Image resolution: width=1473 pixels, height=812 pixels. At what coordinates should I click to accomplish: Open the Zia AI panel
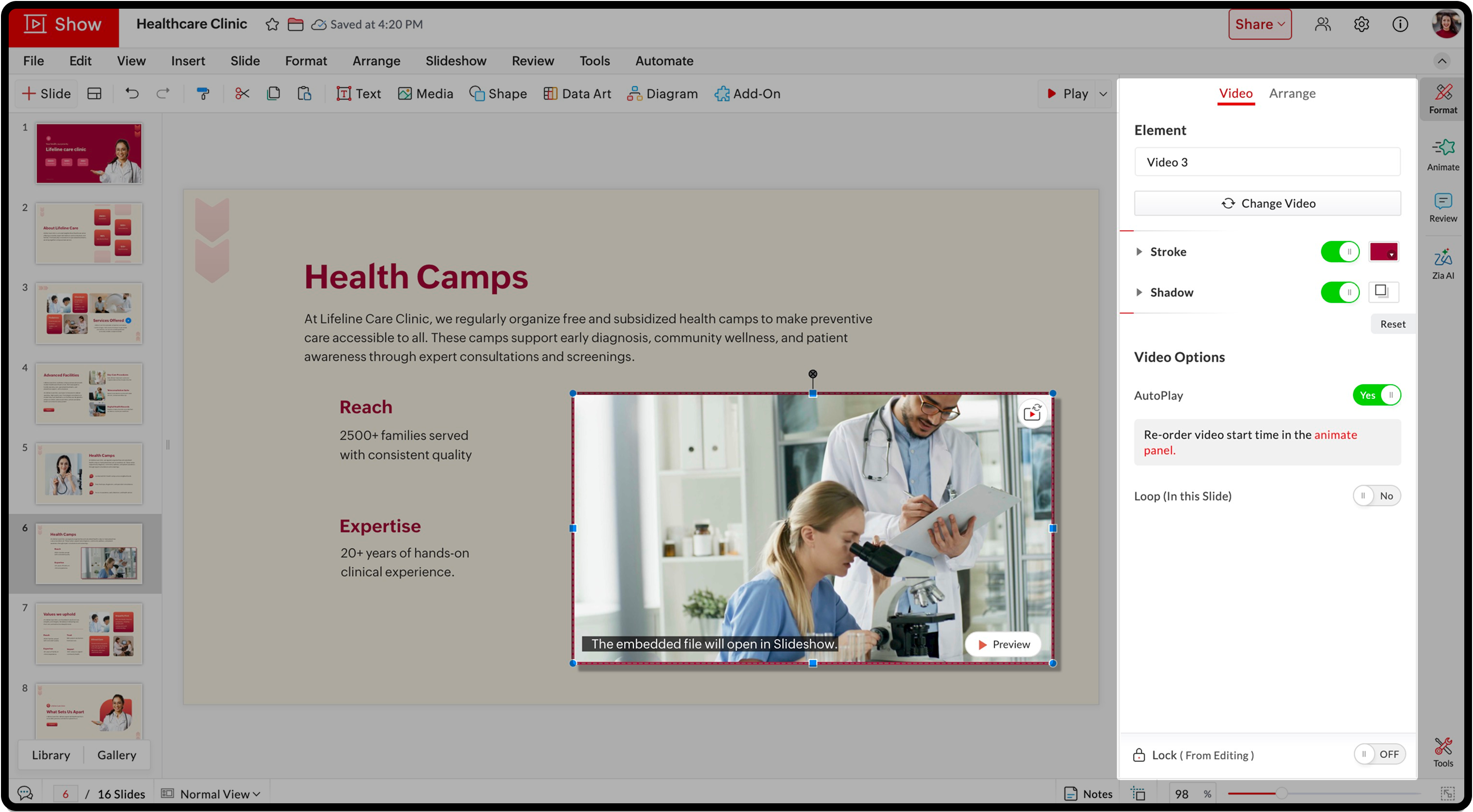click(x=1442, y=263)
